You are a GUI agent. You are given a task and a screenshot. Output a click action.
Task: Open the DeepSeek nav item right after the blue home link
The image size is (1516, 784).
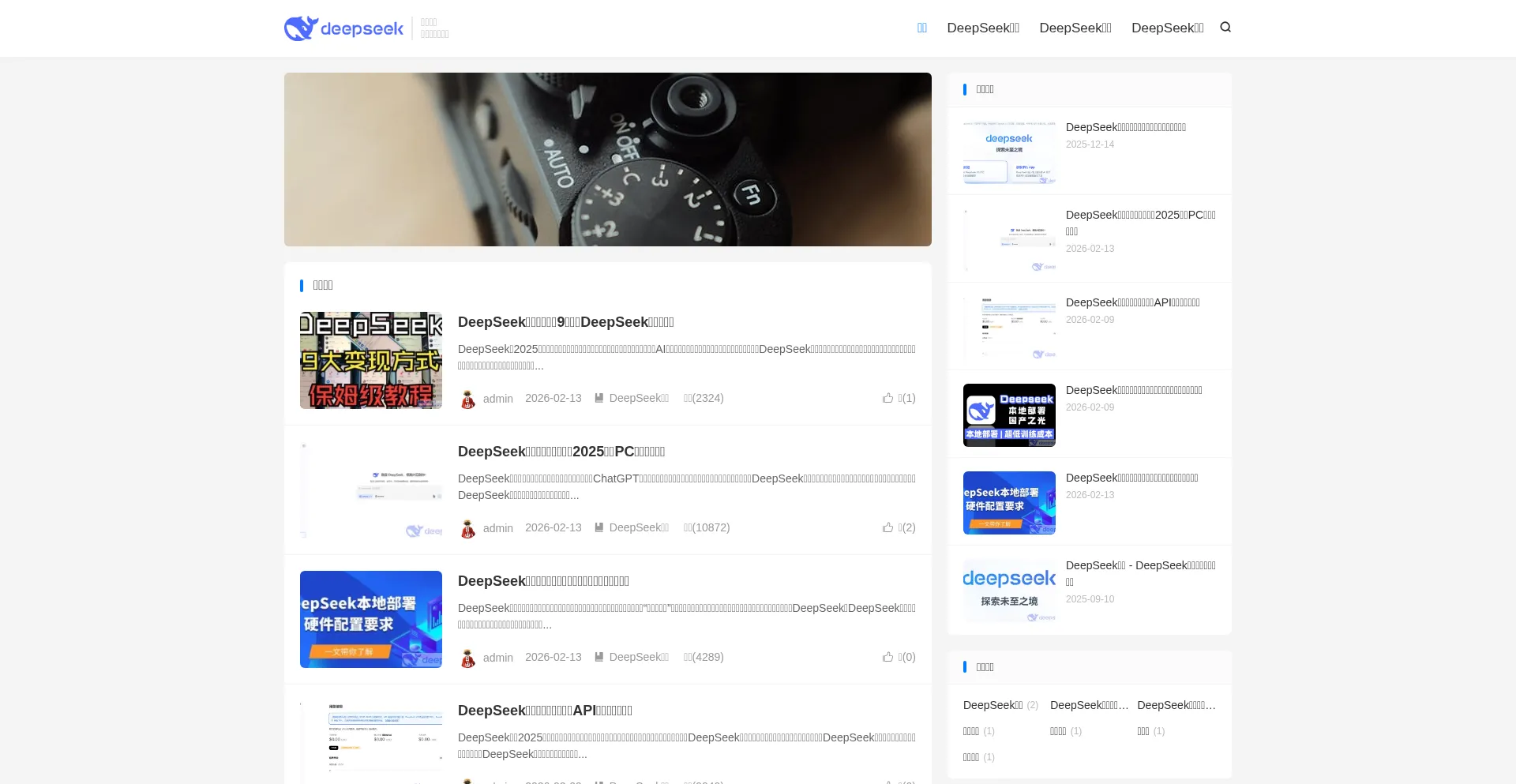(x=983, y=28)
